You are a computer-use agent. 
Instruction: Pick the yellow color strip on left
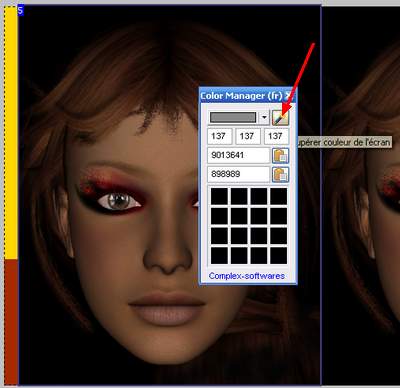tap(11, 133)
